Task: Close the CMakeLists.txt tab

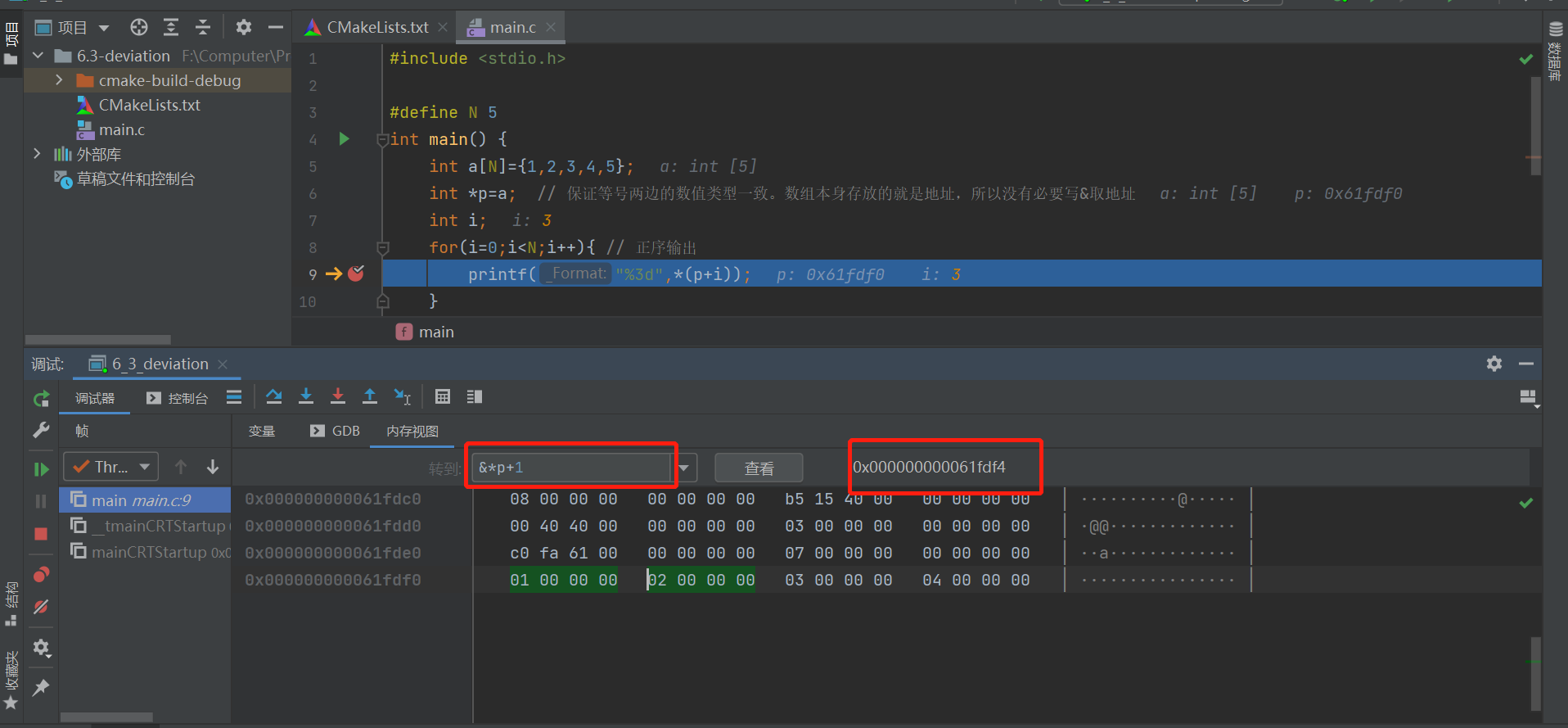Action: click(x=443, y=27)
